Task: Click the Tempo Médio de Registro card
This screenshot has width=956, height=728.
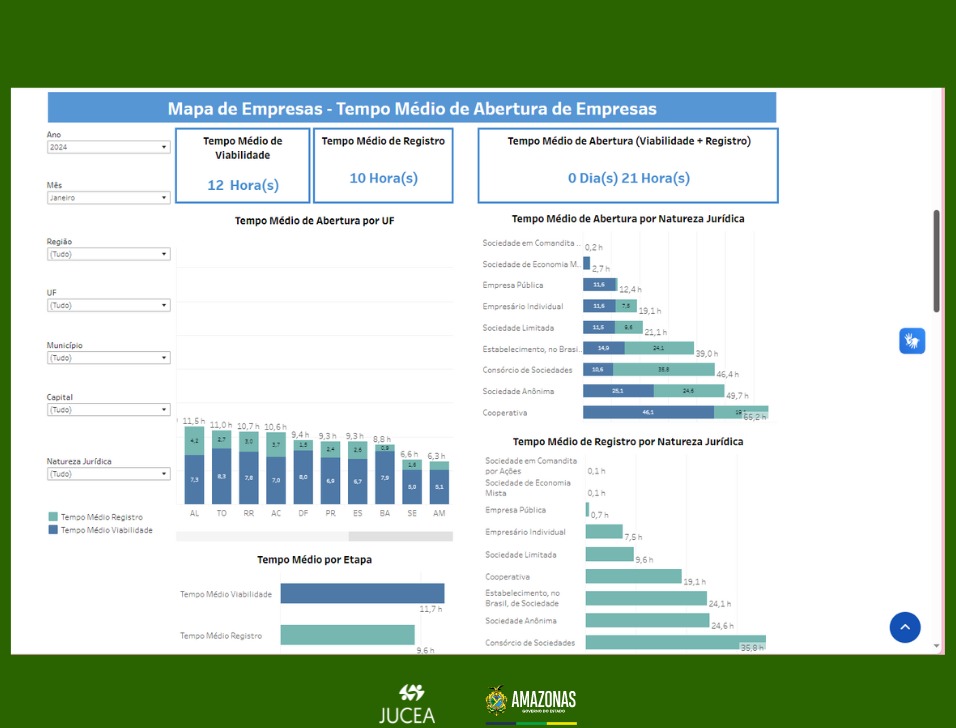Action: coord(383,165)
